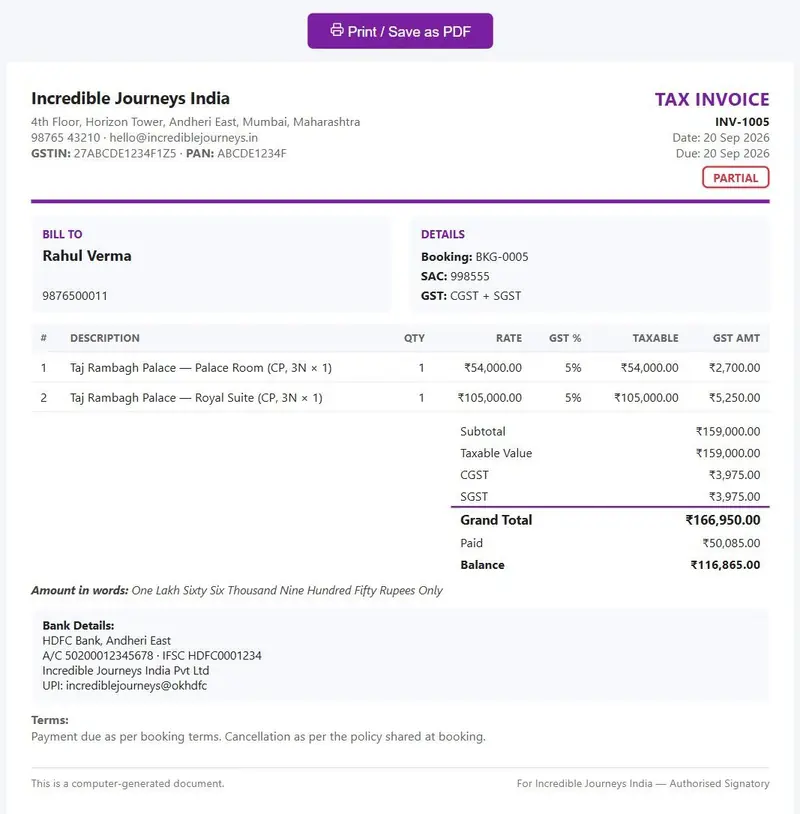Screen dimensions: 800x814
Task: Click the QTY column header
Action: [x=414, y=338]
